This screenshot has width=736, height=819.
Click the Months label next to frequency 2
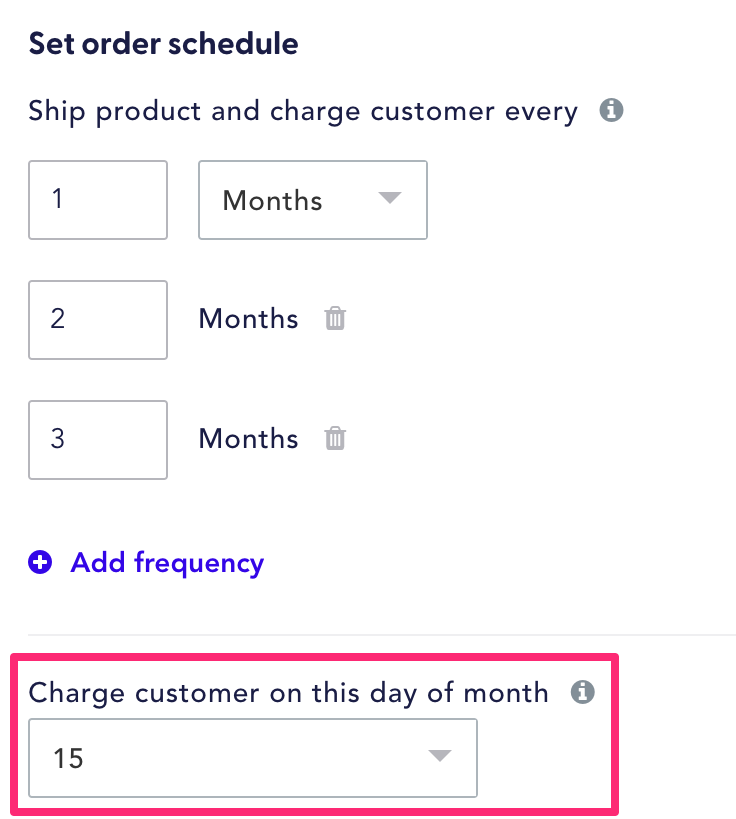(x=248, y=319)
